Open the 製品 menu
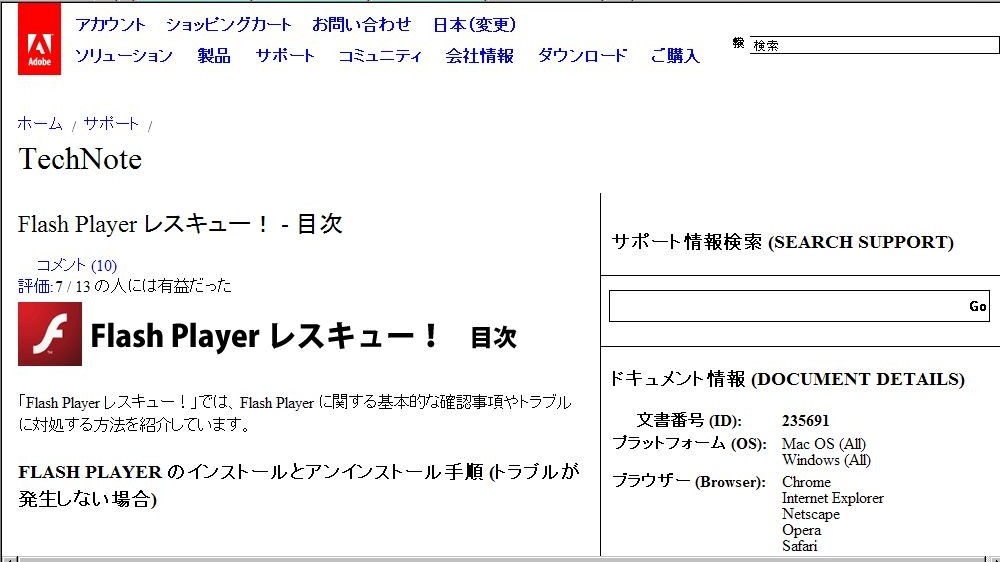Screen dimensions: 1000x562 214,55
